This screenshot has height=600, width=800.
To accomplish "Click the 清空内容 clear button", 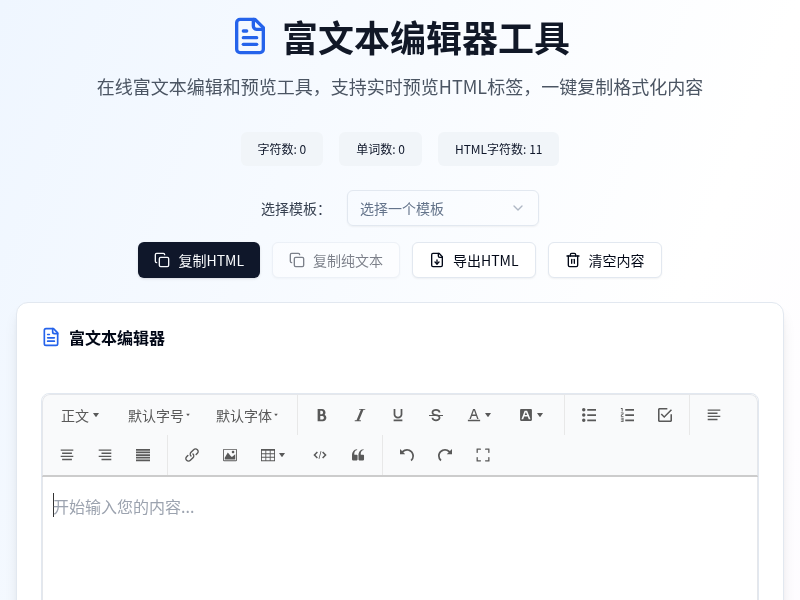I will (605, 260).
